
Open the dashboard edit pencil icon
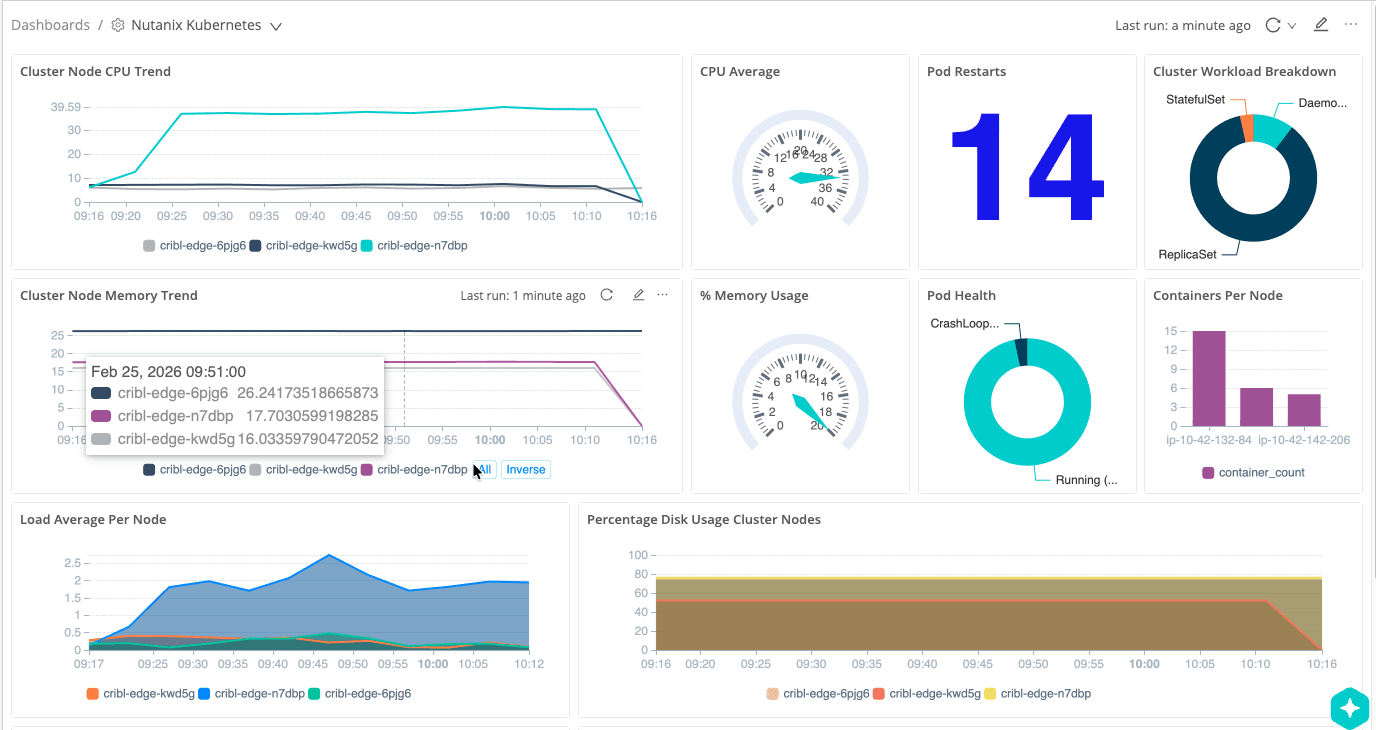(1321, 25)
